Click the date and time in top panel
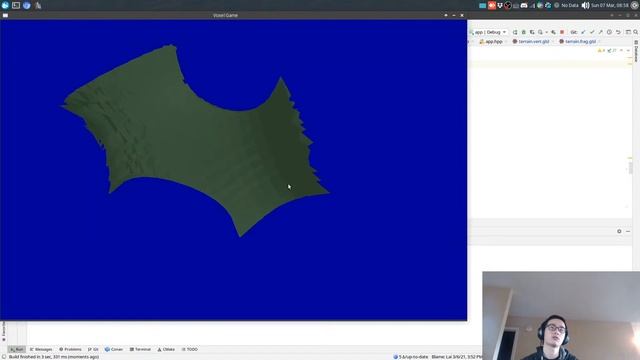The image size is (640, 360). pyautogui.click(x=610, y=5)
